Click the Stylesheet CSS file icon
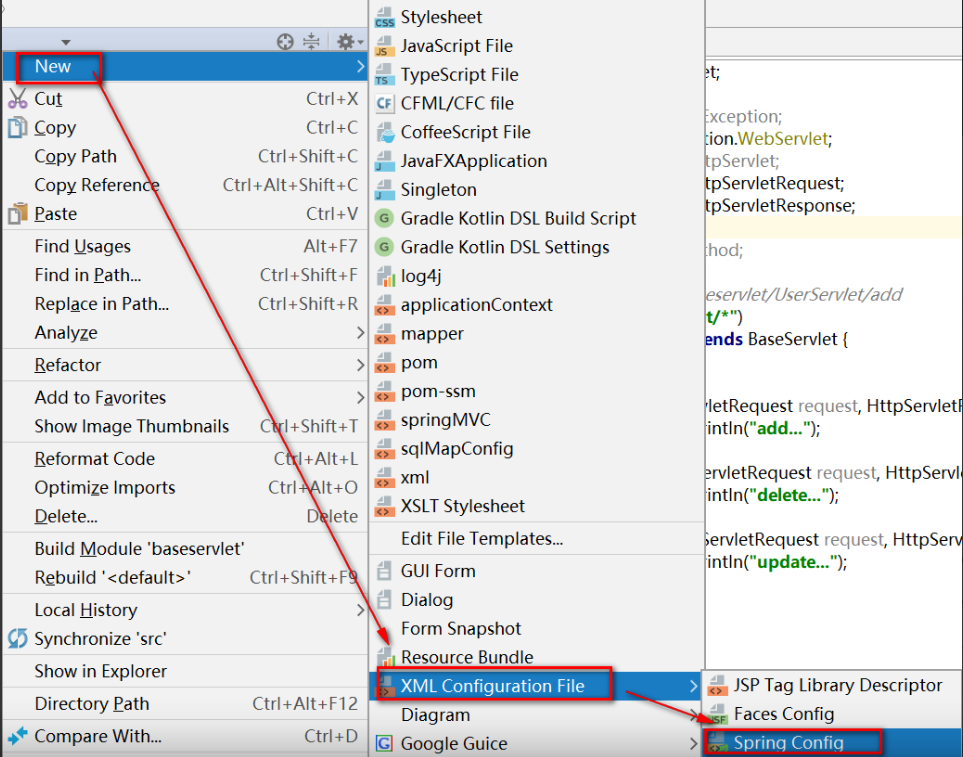This screenshot has height=757, width=963. point(384,17)
